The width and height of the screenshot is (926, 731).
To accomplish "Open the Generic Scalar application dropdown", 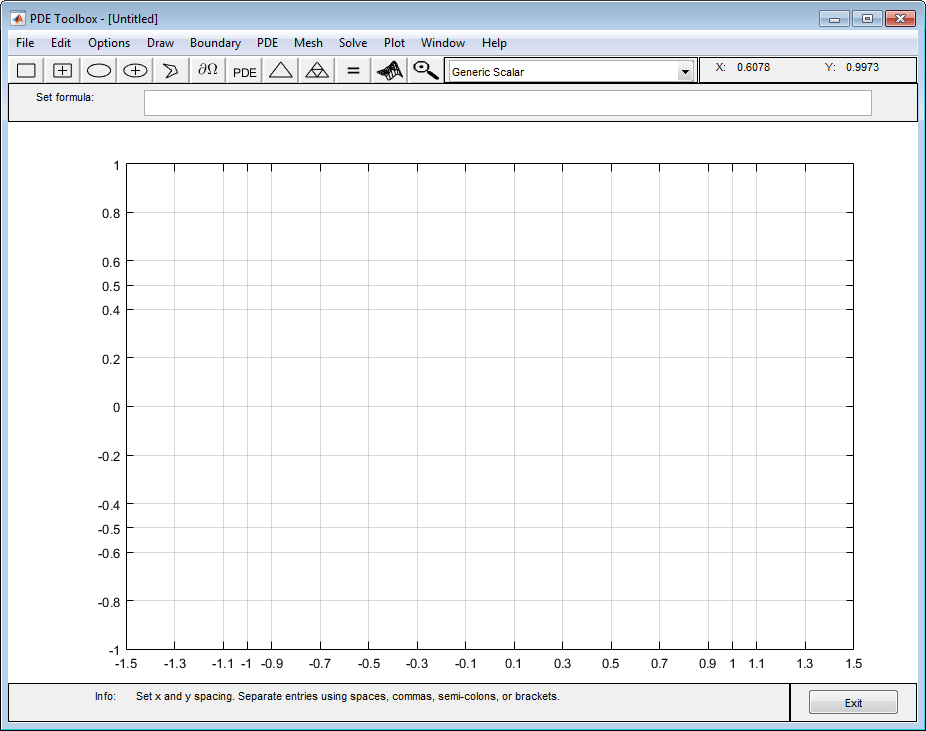I will [x=570, y=71].
